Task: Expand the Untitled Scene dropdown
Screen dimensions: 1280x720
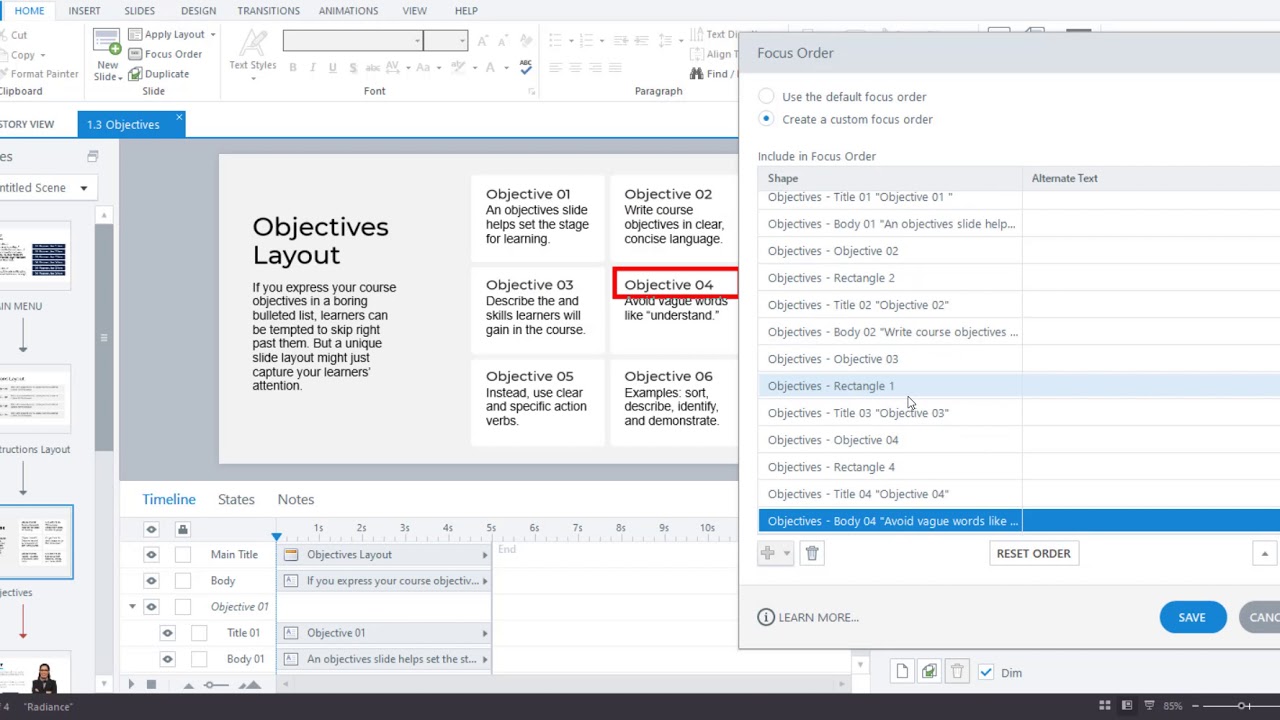Action: tap(84, 188)
